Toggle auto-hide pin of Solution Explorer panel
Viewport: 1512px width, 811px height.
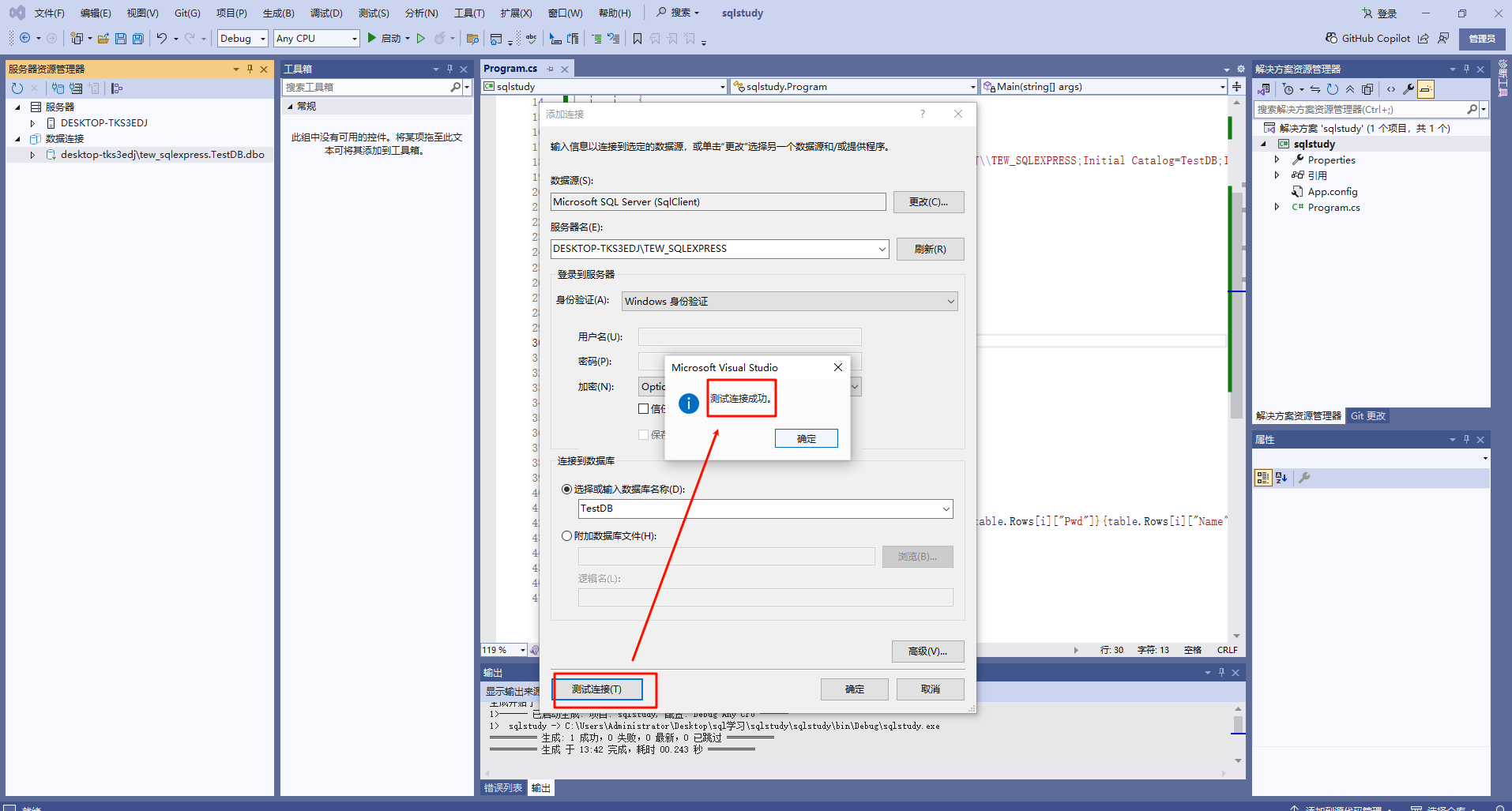1466,69
